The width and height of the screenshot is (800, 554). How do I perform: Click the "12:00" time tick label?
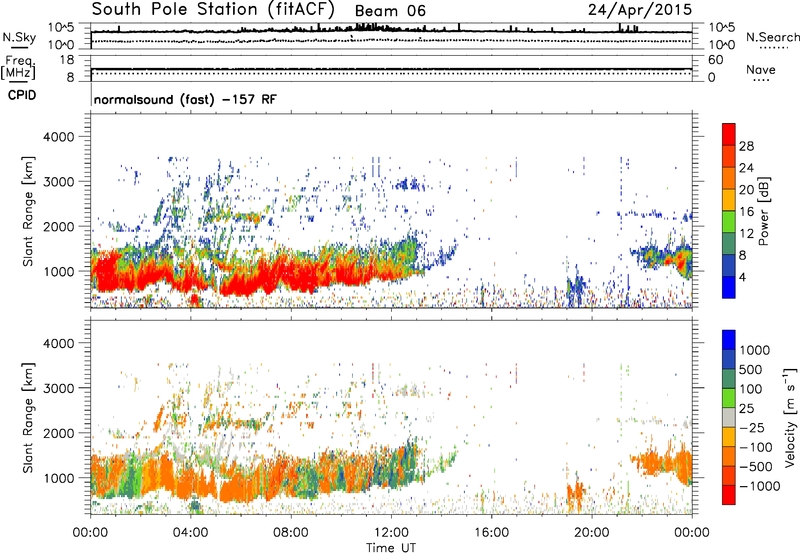391,533
